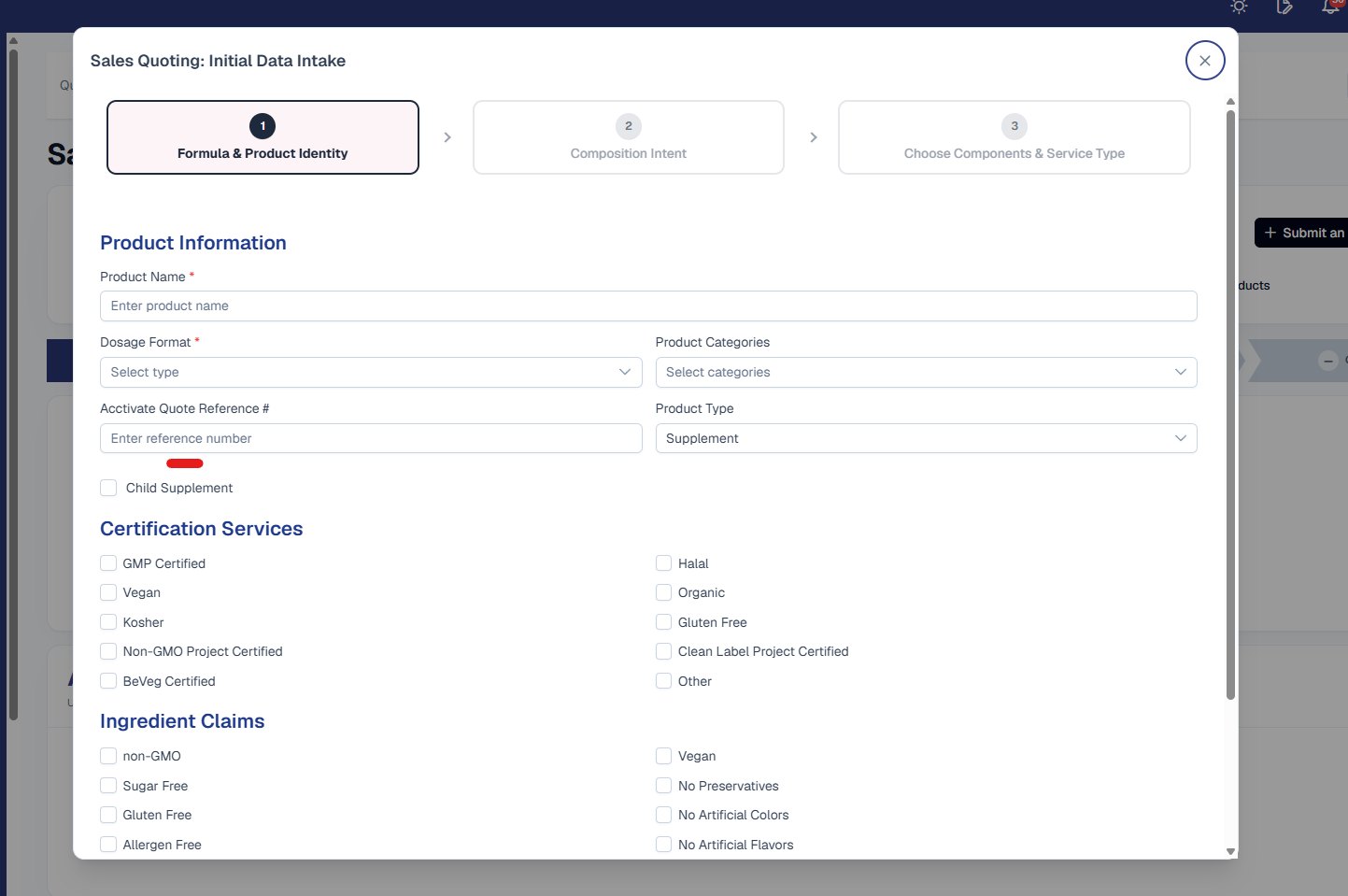Check the Organic checkbox
The width and height of the screenshot is (1348, 896).
(x=664, y=592)
